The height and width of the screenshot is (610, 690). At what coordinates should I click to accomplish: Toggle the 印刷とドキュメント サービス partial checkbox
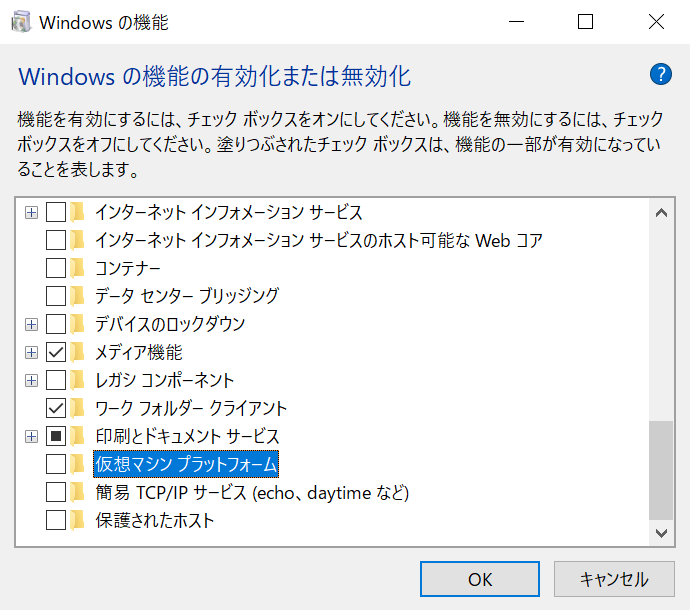pyautogui.click(x=56, y=436)
